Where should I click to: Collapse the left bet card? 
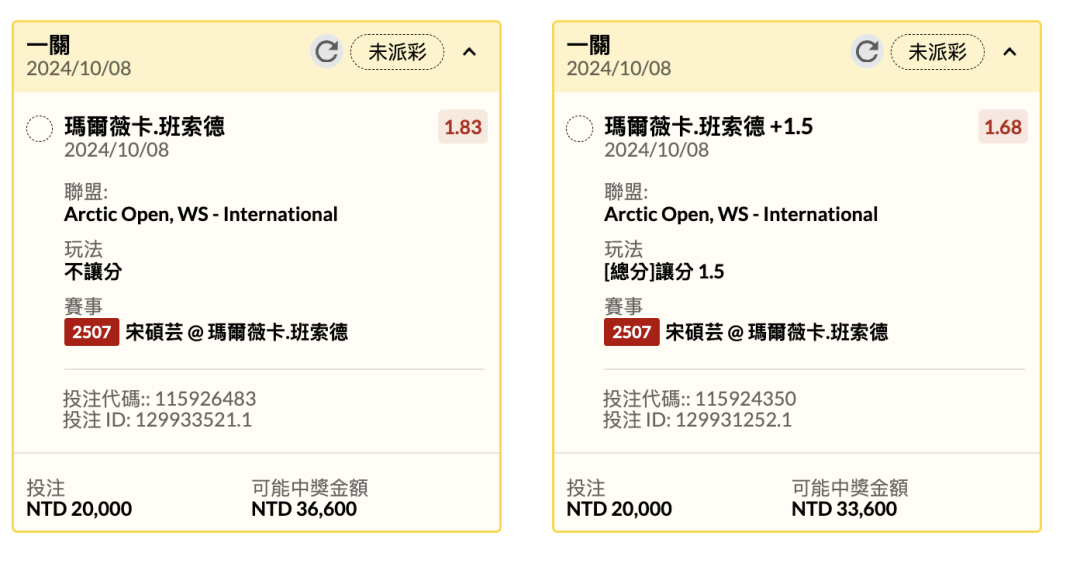469,52
